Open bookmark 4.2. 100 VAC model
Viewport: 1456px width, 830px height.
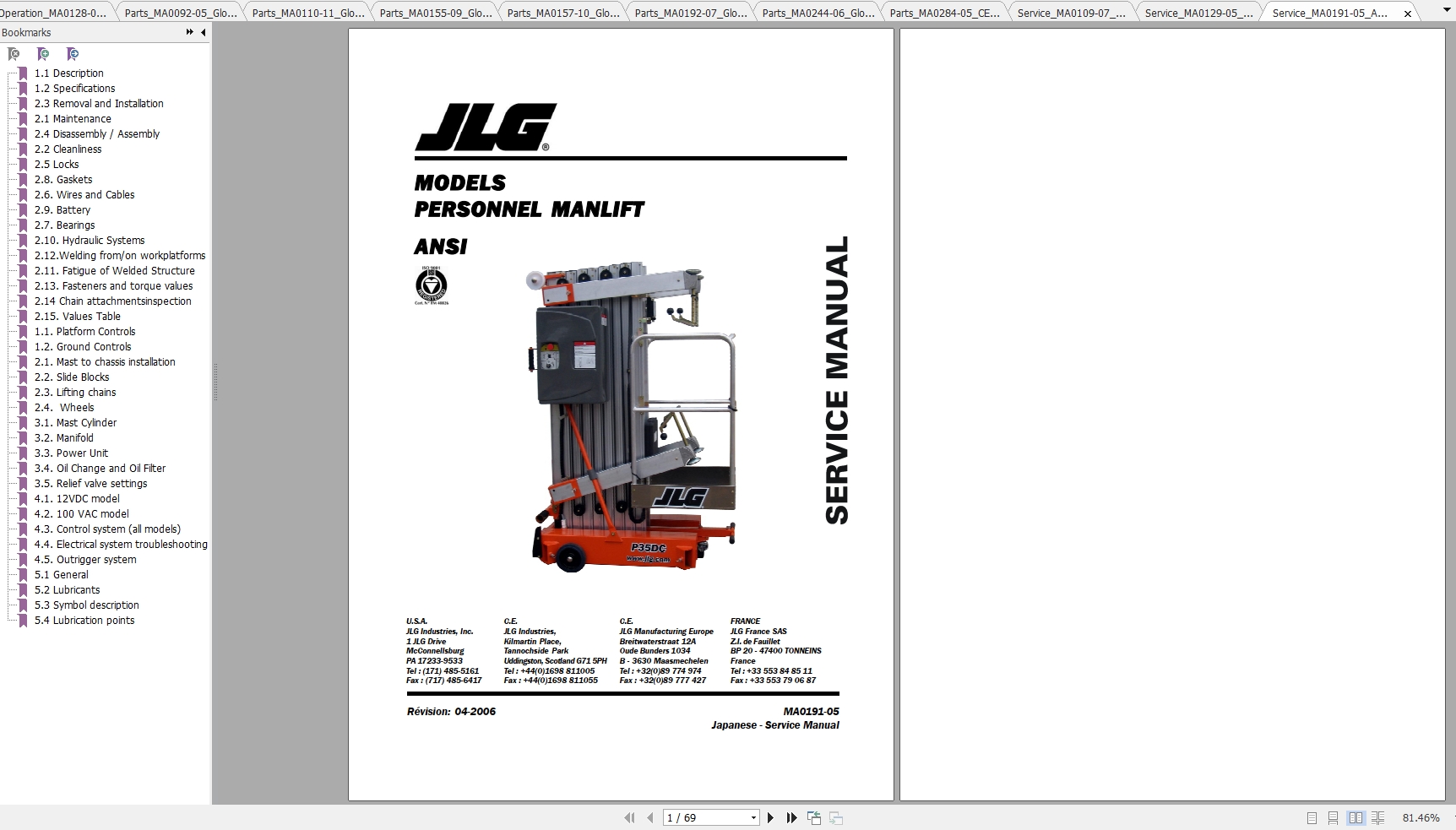[82, 514]
